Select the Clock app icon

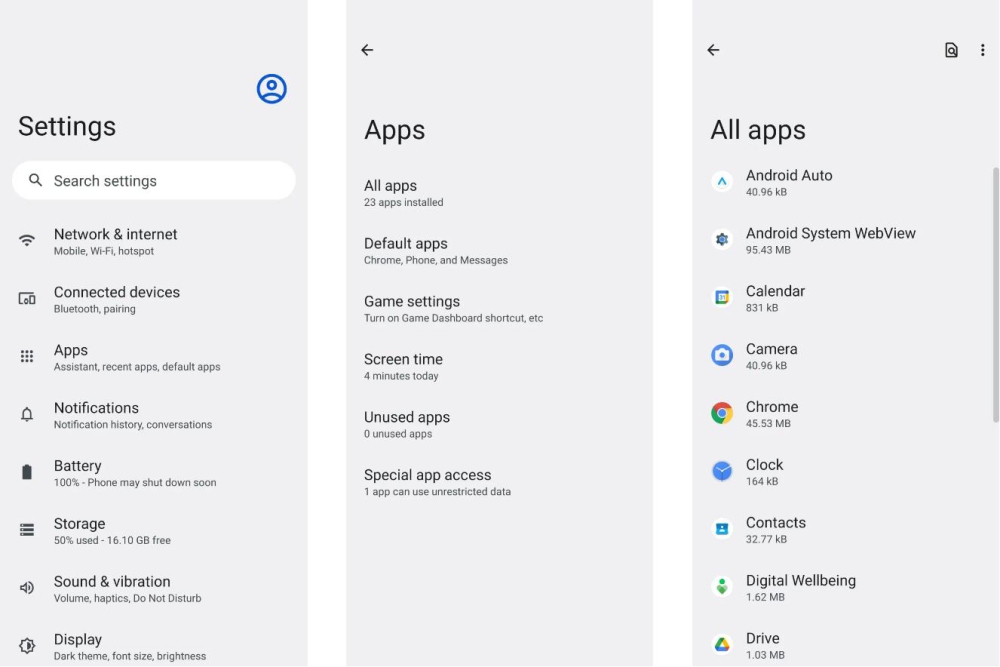[721, 471]
